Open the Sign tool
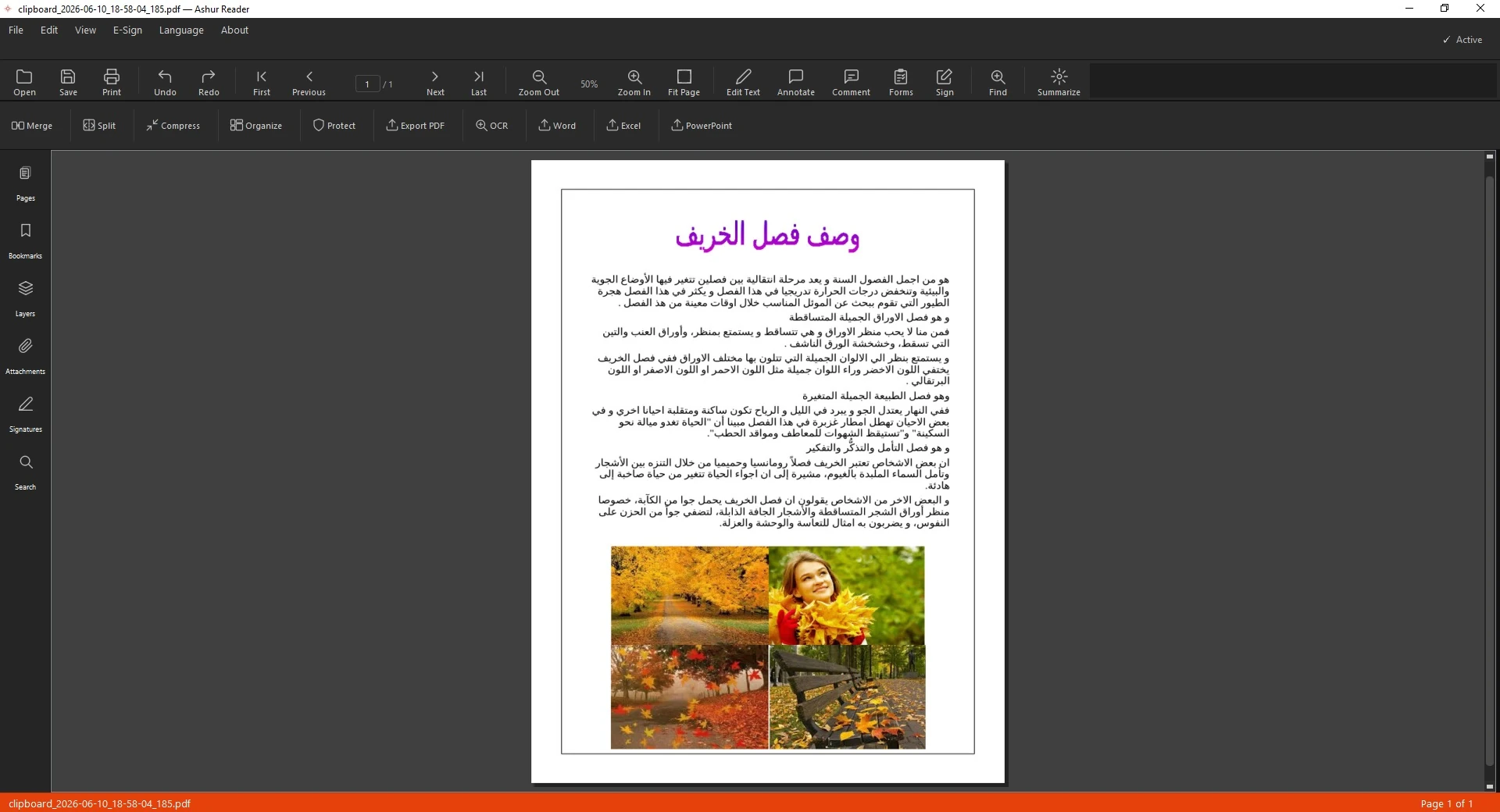This screenshot has width=1500, height=812. (945, 82)
